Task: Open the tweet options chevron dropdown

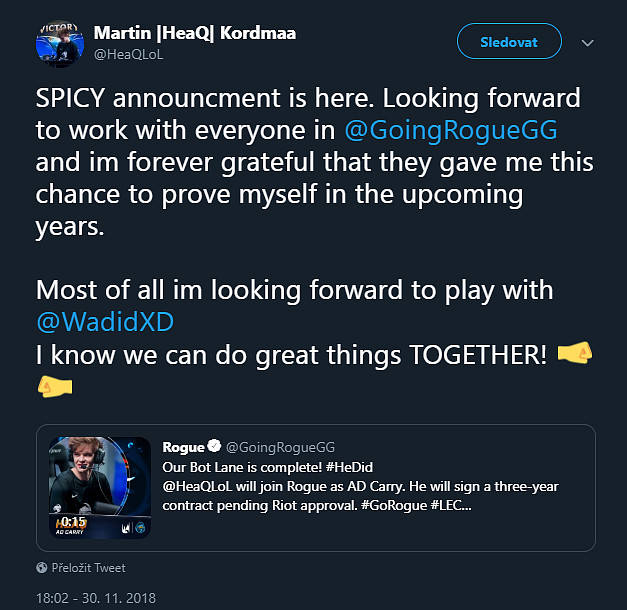Action: tap(587, 43)
